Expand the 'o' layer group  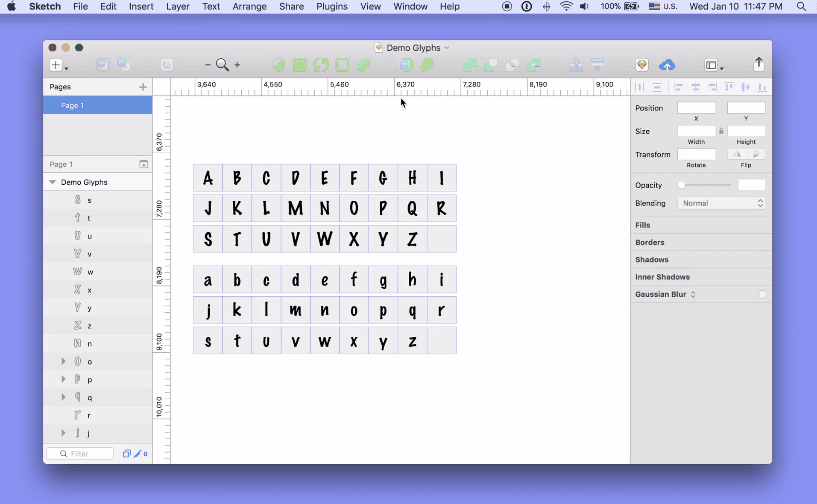point(64,361)
